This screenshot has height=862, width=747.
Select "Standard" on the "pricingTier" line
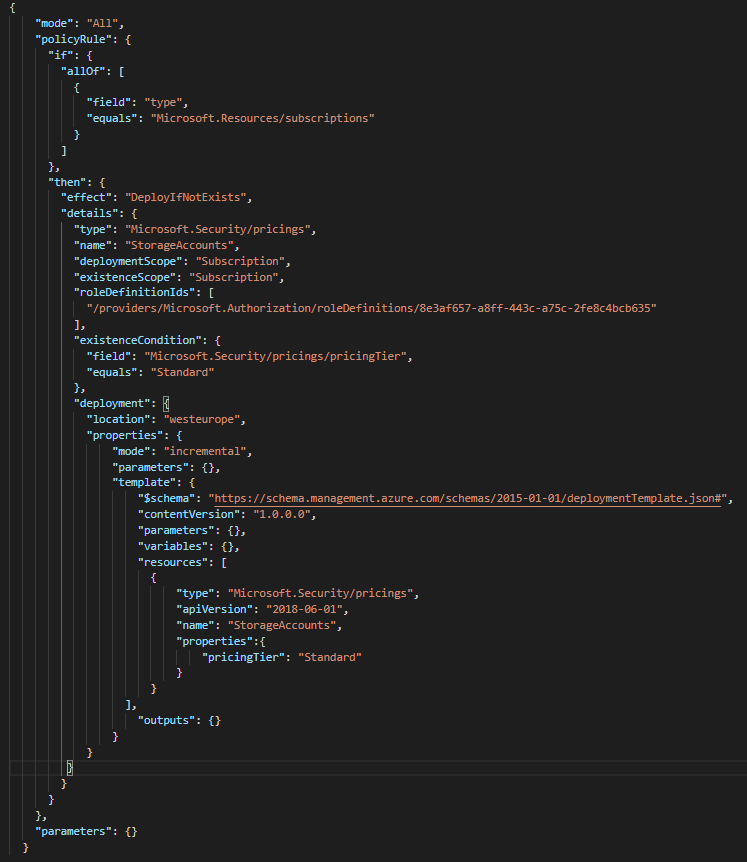pos(330,657)
